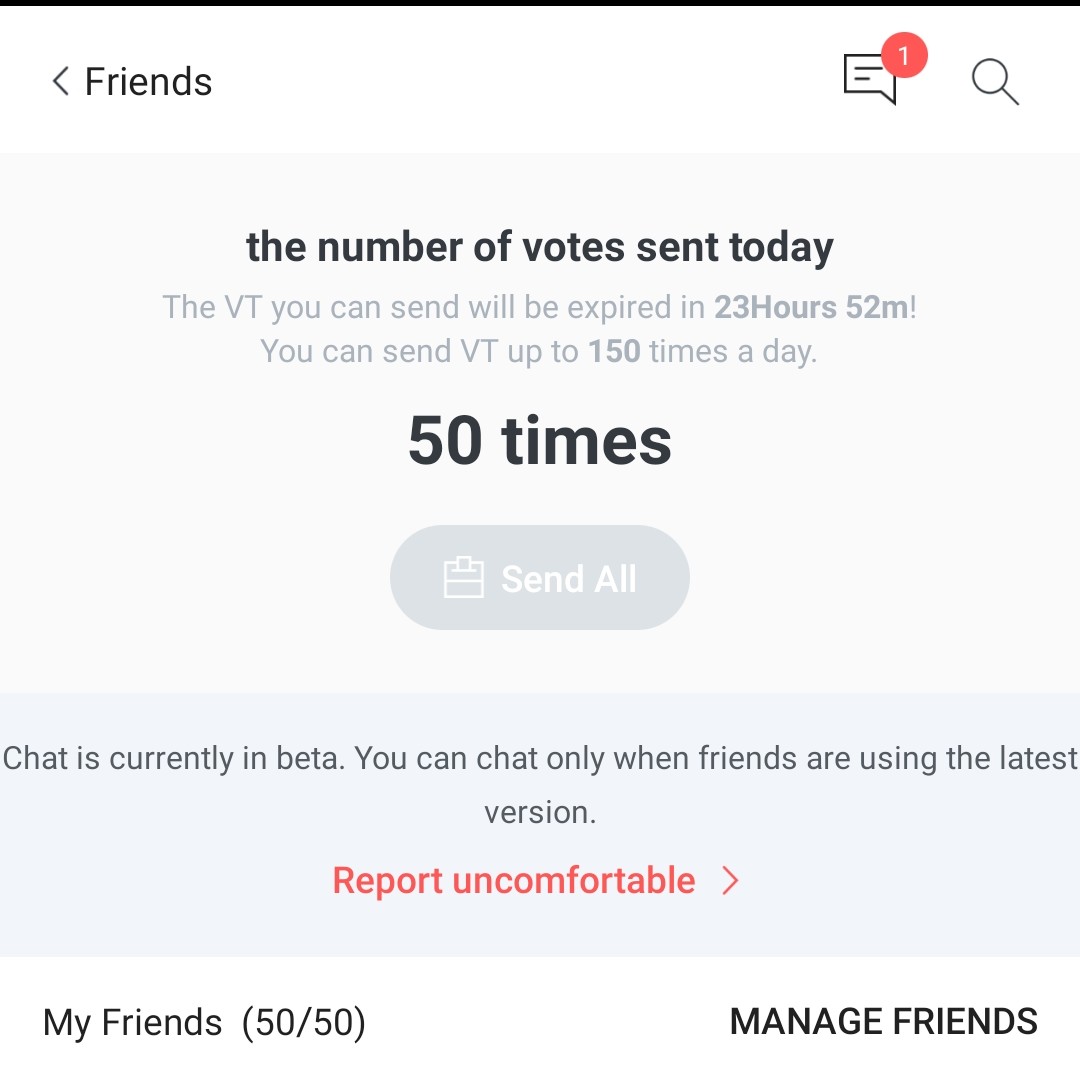The image size is (1080, 1090).
Task: Tap the red arrow beside Report uncomfortable
Action: pyautogui.click(x=730, y=881)
